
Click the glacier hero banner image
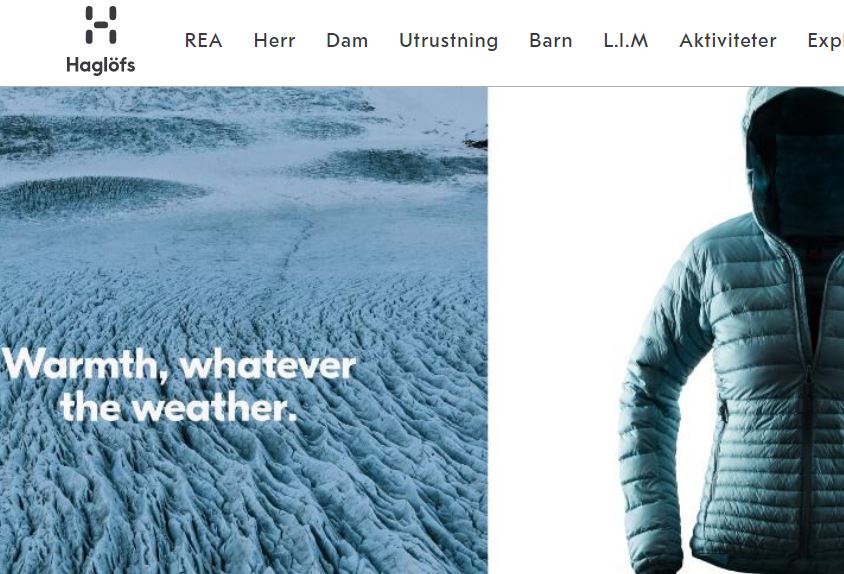pyautogui.click(x=244, y=330)
